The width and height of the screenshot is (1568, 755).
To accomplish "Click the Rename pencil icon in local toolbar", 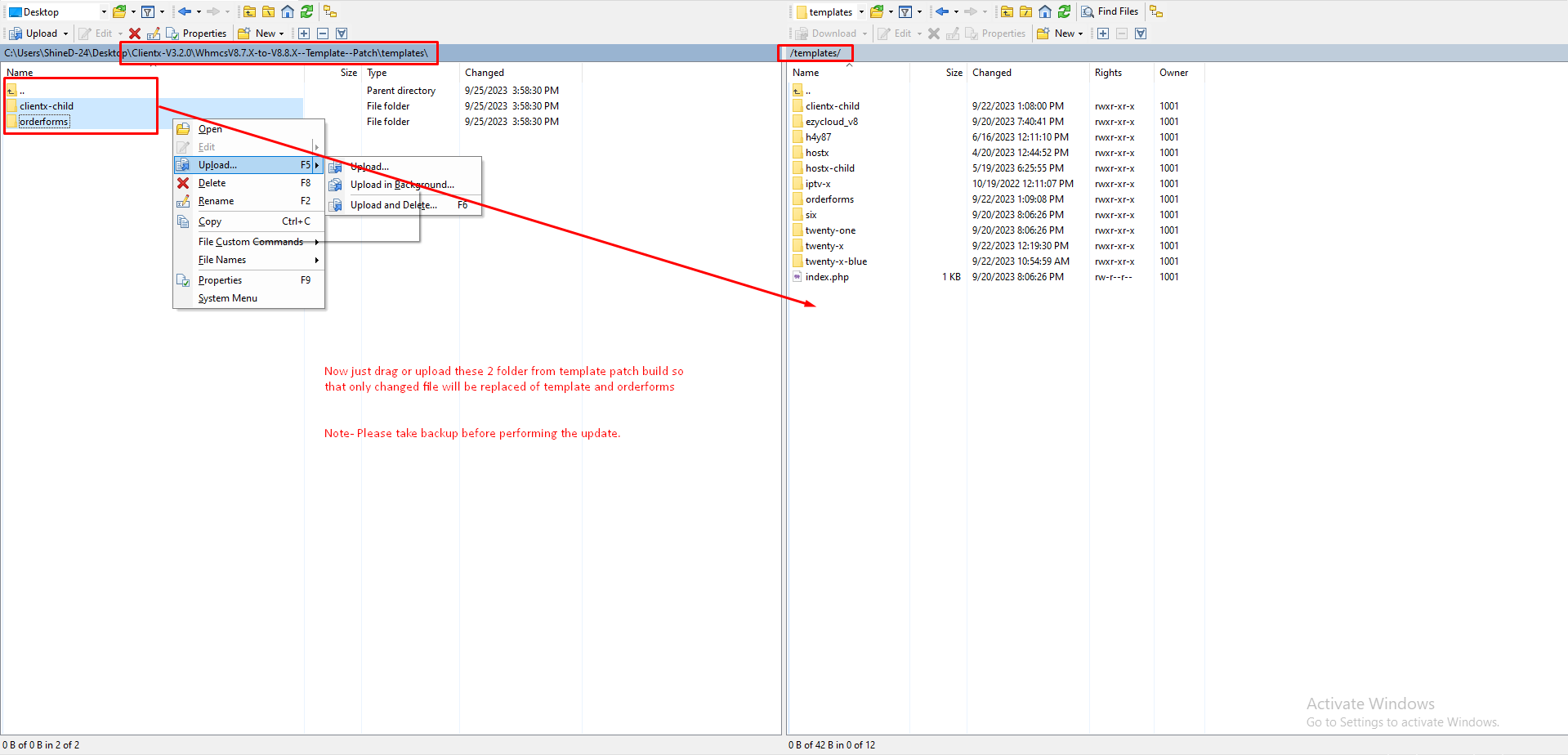I will click(153, 34).
